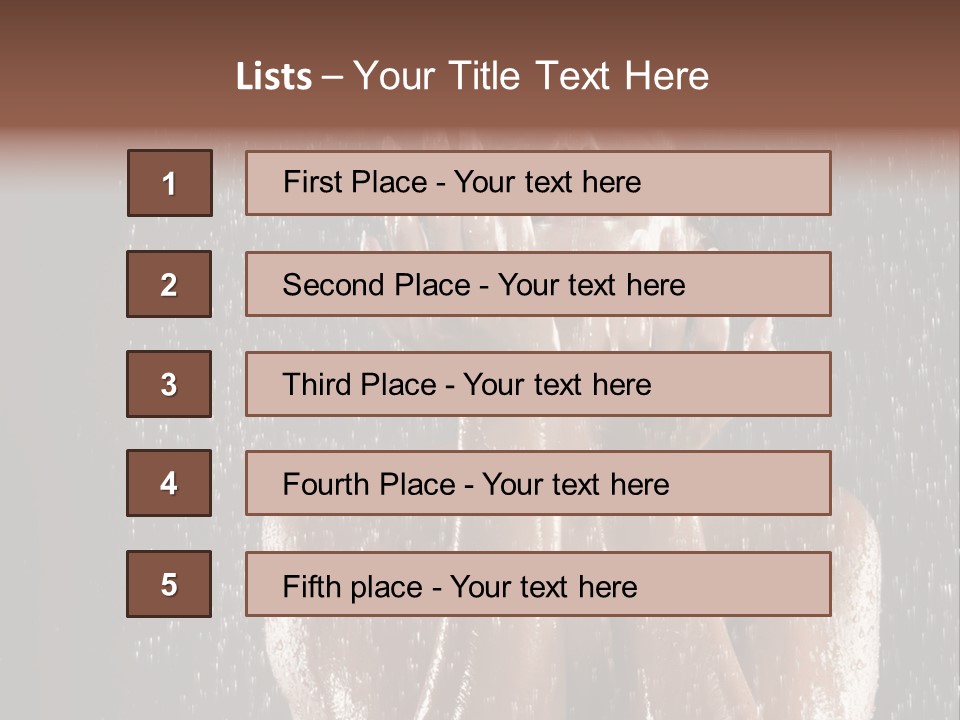Screen dimensions: 960x720
Task: Click the number 2 list box
Action: point(169,284)
